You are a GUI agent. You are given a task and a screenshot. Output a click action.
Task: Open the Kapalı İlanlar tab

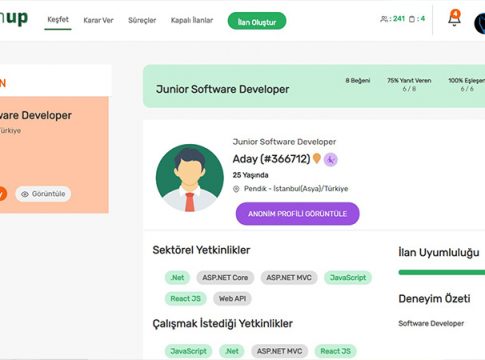(x=192, y=20)
